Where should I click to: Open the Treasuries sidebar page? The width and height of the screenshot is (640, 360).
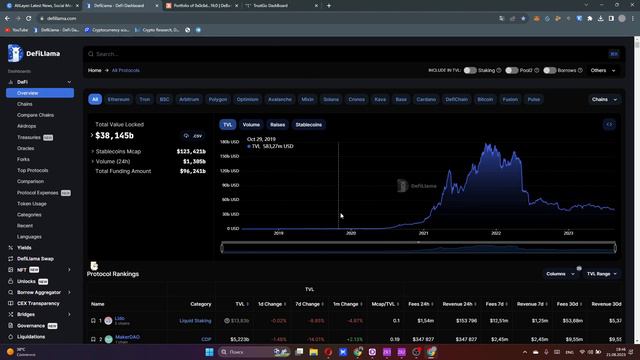point(29,137)
